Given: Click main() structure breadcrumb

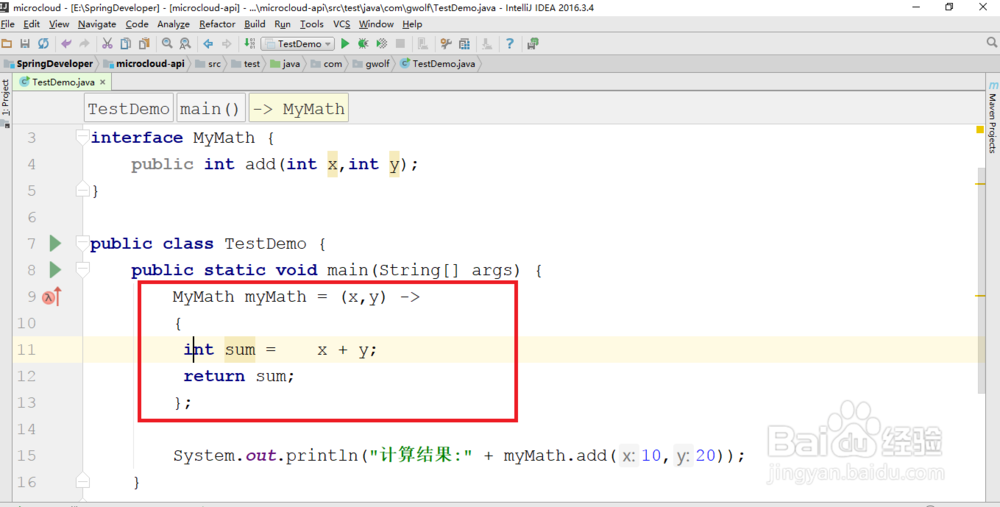Looking at the screenshot, I should [210, 108].
